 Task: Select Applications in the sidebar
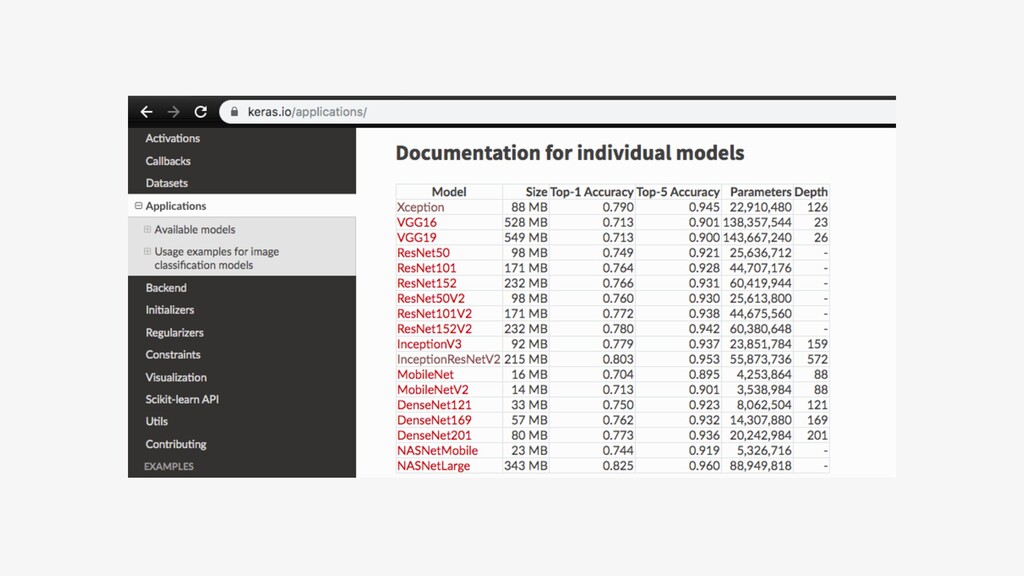176,206
